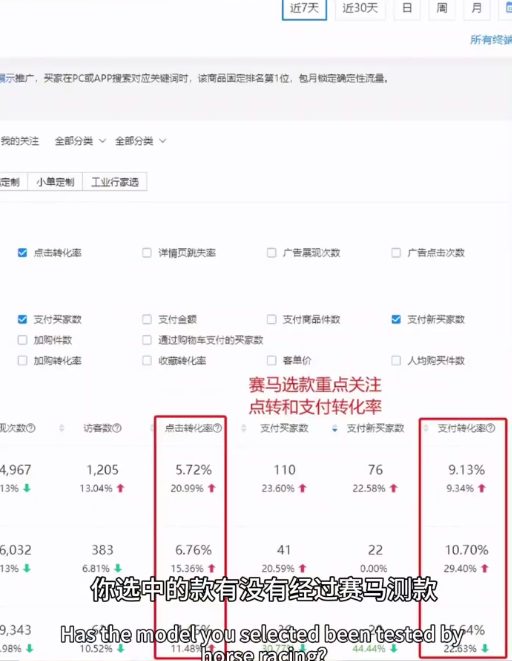The width and height of the screenshot is (512, 661).
Task: Click sort arrows left of 支付转化率 header
Action: (x=426, y=429)
